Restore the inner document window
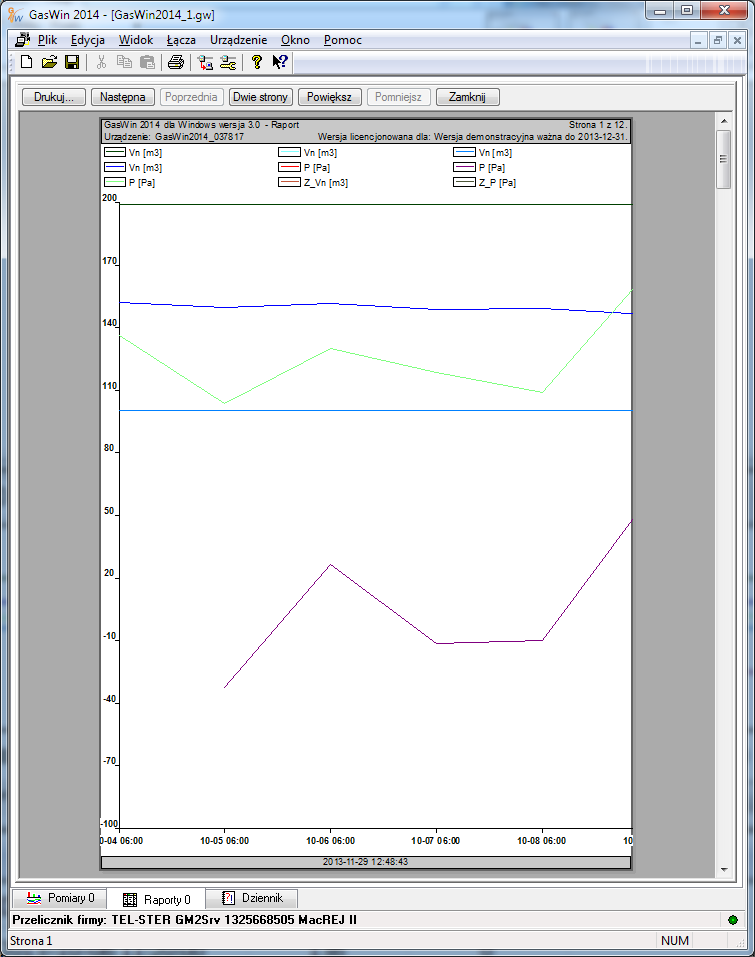Image resolution: width=755 pixels, height=957 pixels. (718, 40)
